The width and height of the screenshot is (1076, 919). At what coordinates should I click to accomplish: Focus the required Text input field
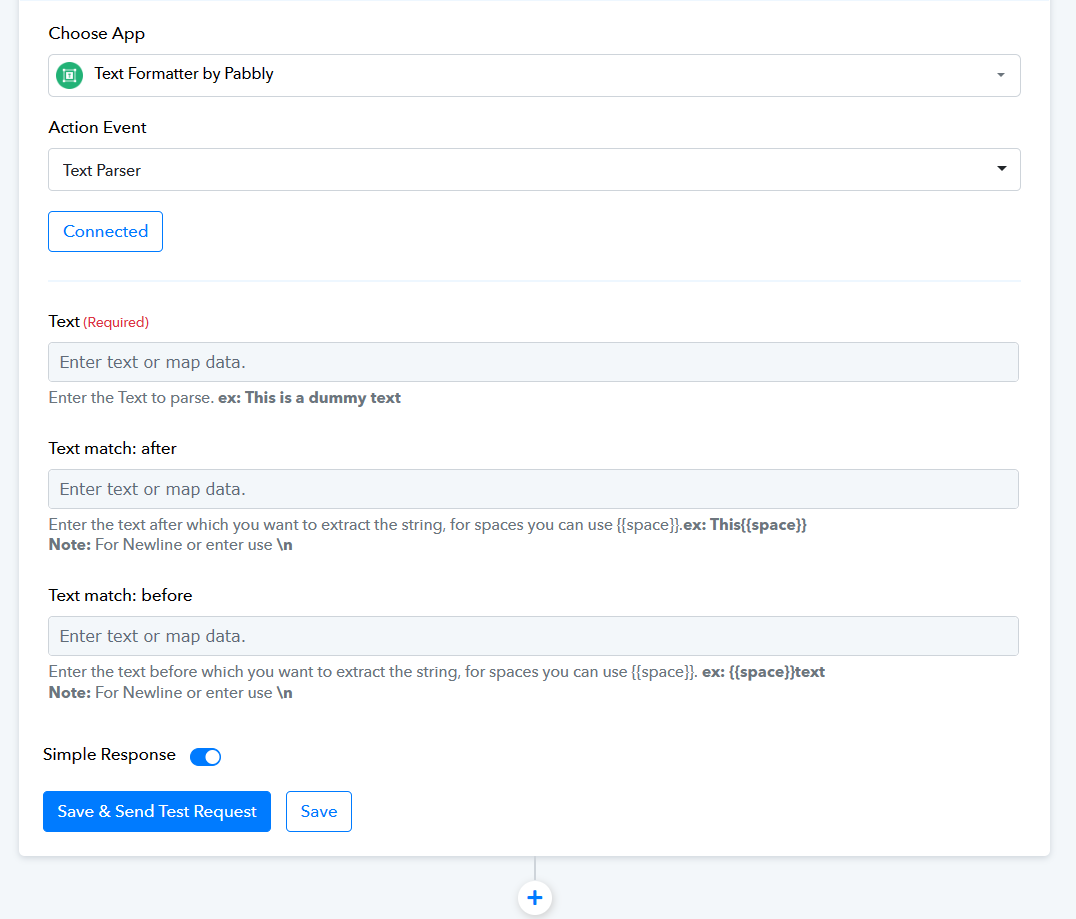(533, 362)
